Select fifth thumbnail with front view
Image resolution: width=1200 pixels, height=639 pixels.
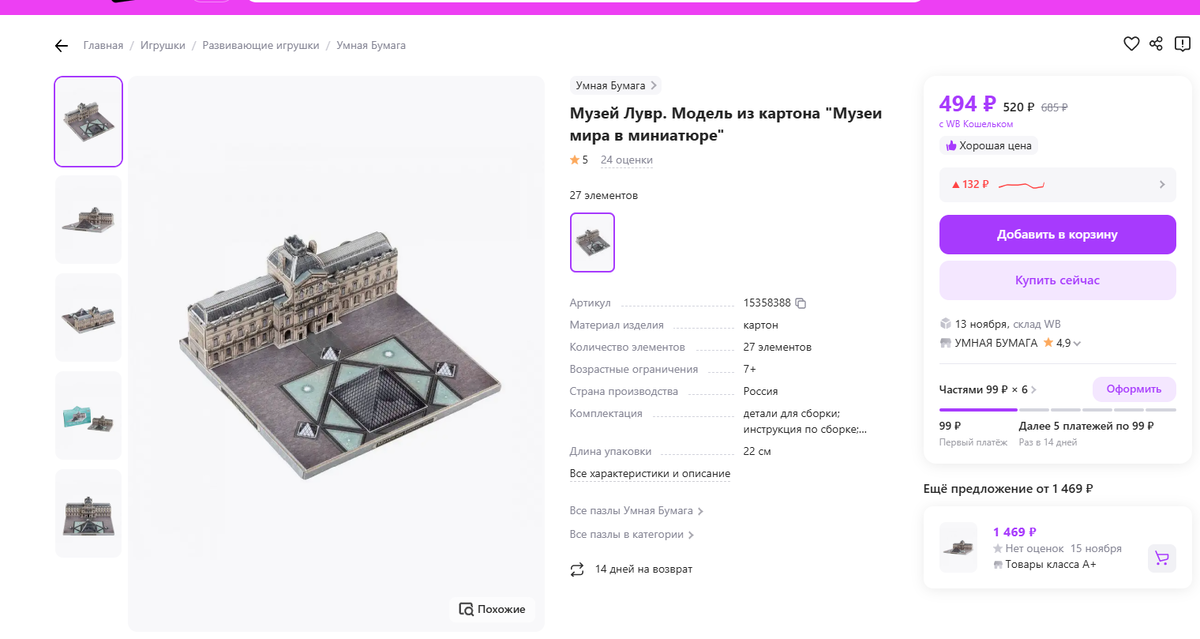tap(88, 514)
